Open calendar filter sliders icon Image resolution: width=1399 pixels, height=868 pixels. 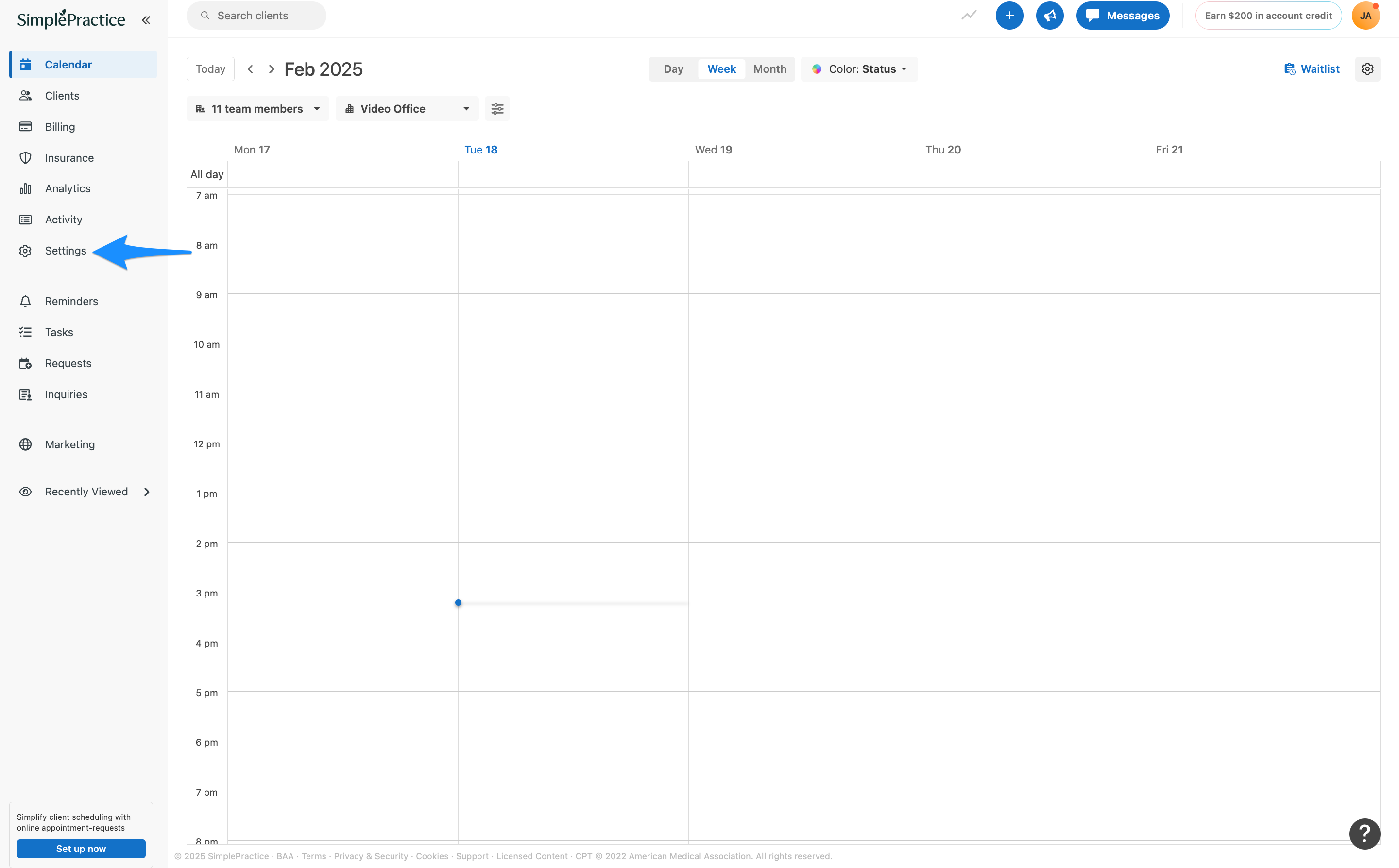pos(497,108)
